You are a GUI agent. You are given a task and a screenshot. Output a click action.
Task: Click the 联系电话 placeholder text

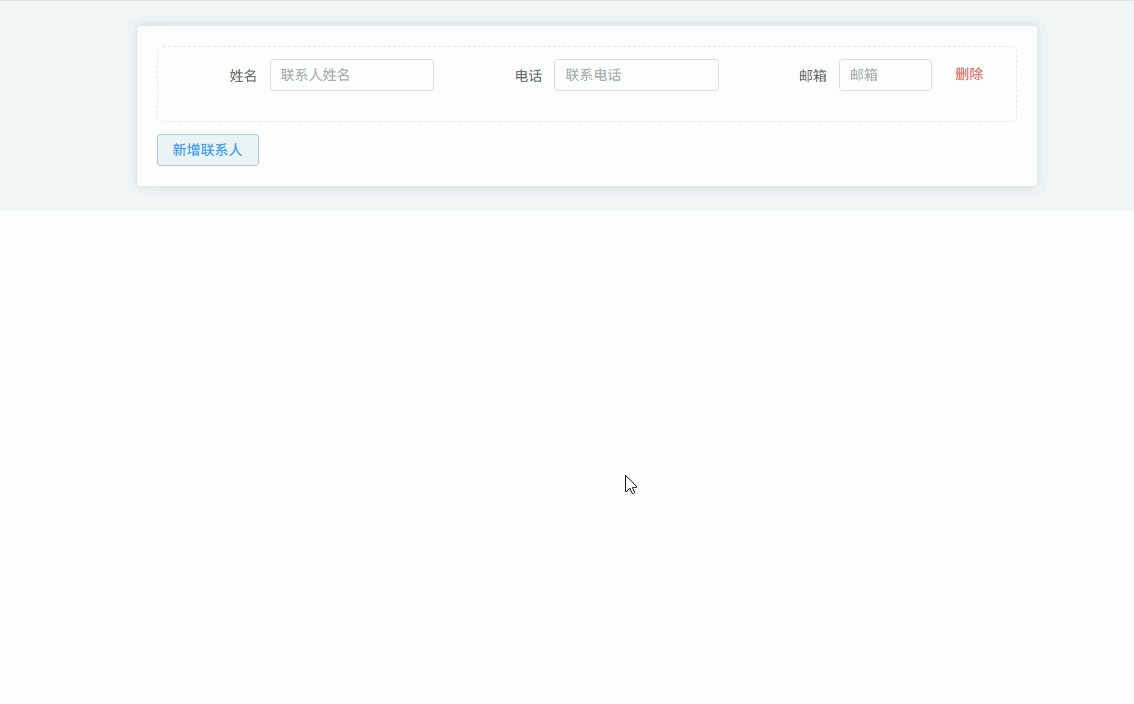point(593,75)
